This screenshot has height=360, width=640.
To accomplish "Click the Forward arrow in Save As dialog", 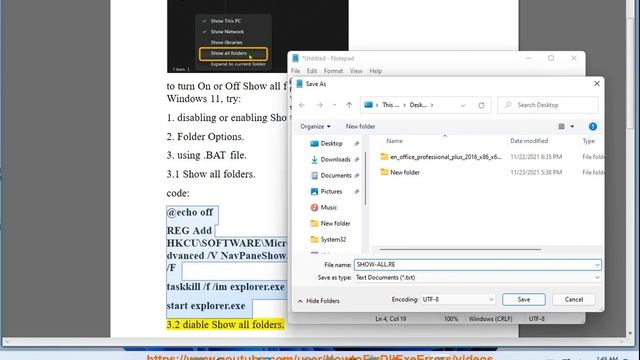I will pos(319,105).
